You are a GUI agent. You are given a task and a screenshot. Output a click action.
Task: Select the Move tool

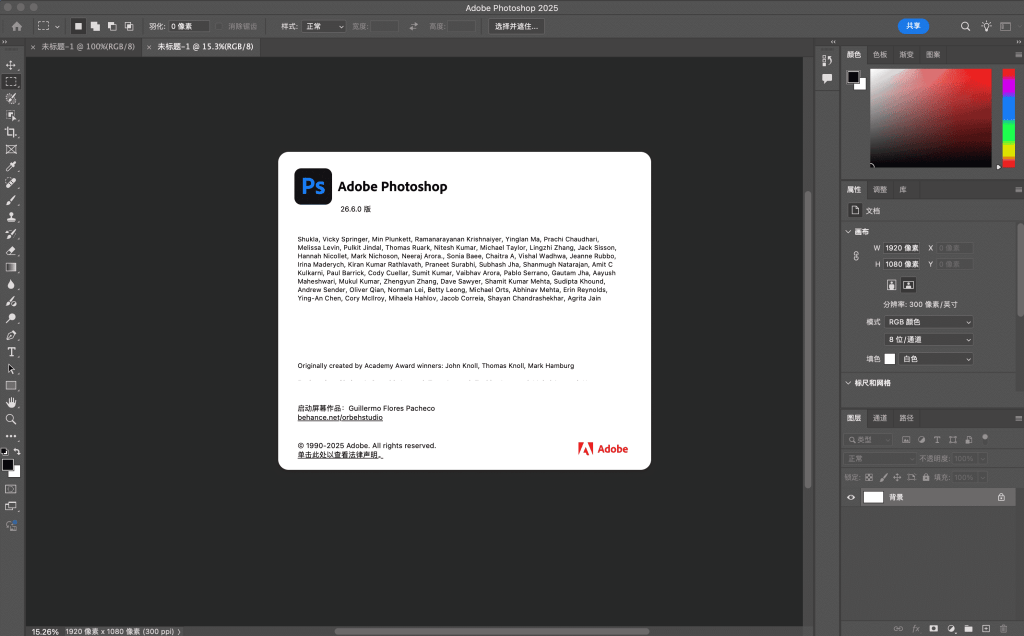click(x=11, y=65)
